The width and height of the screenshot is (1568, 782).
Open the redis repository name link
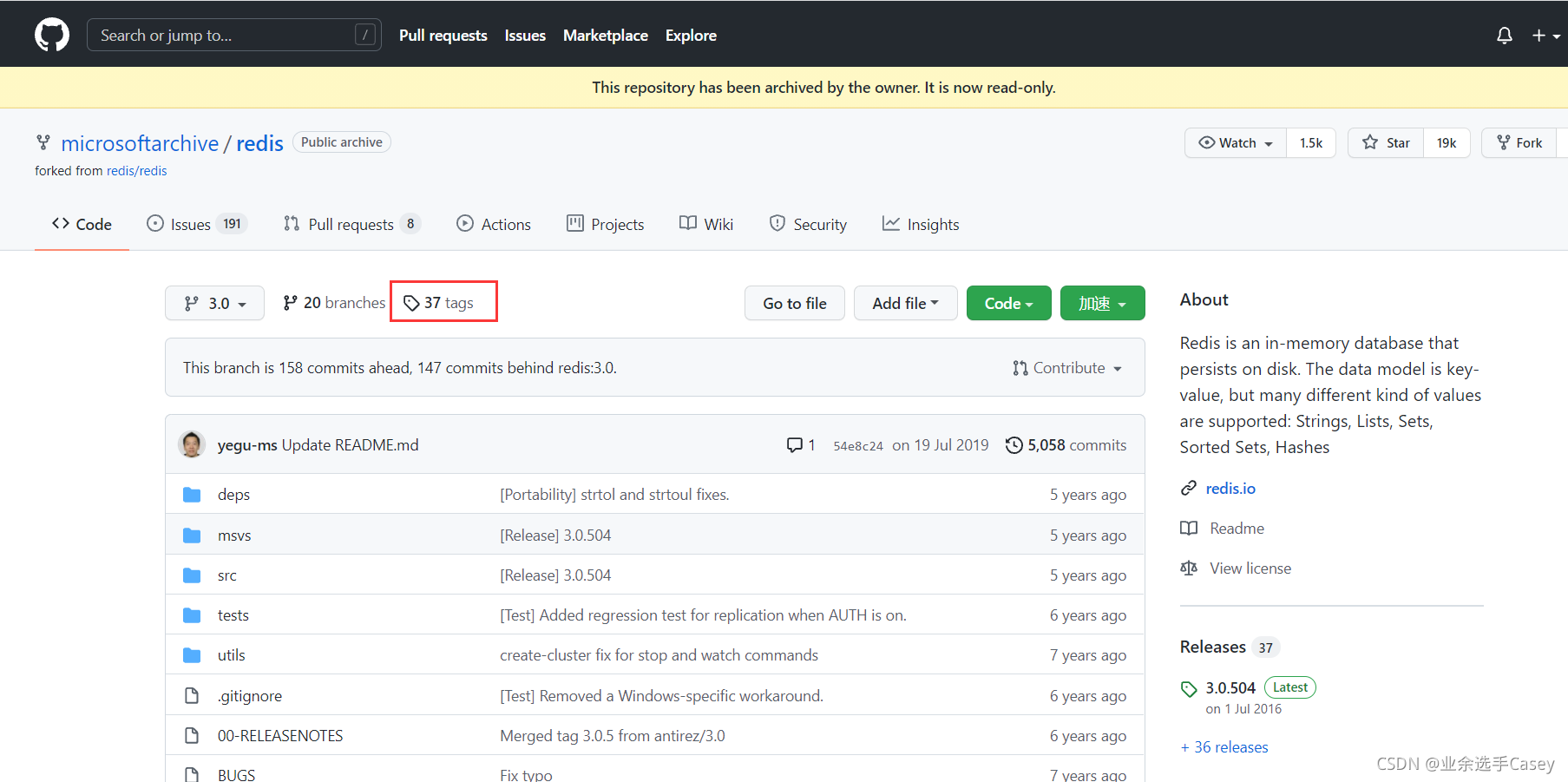(259, 143)
